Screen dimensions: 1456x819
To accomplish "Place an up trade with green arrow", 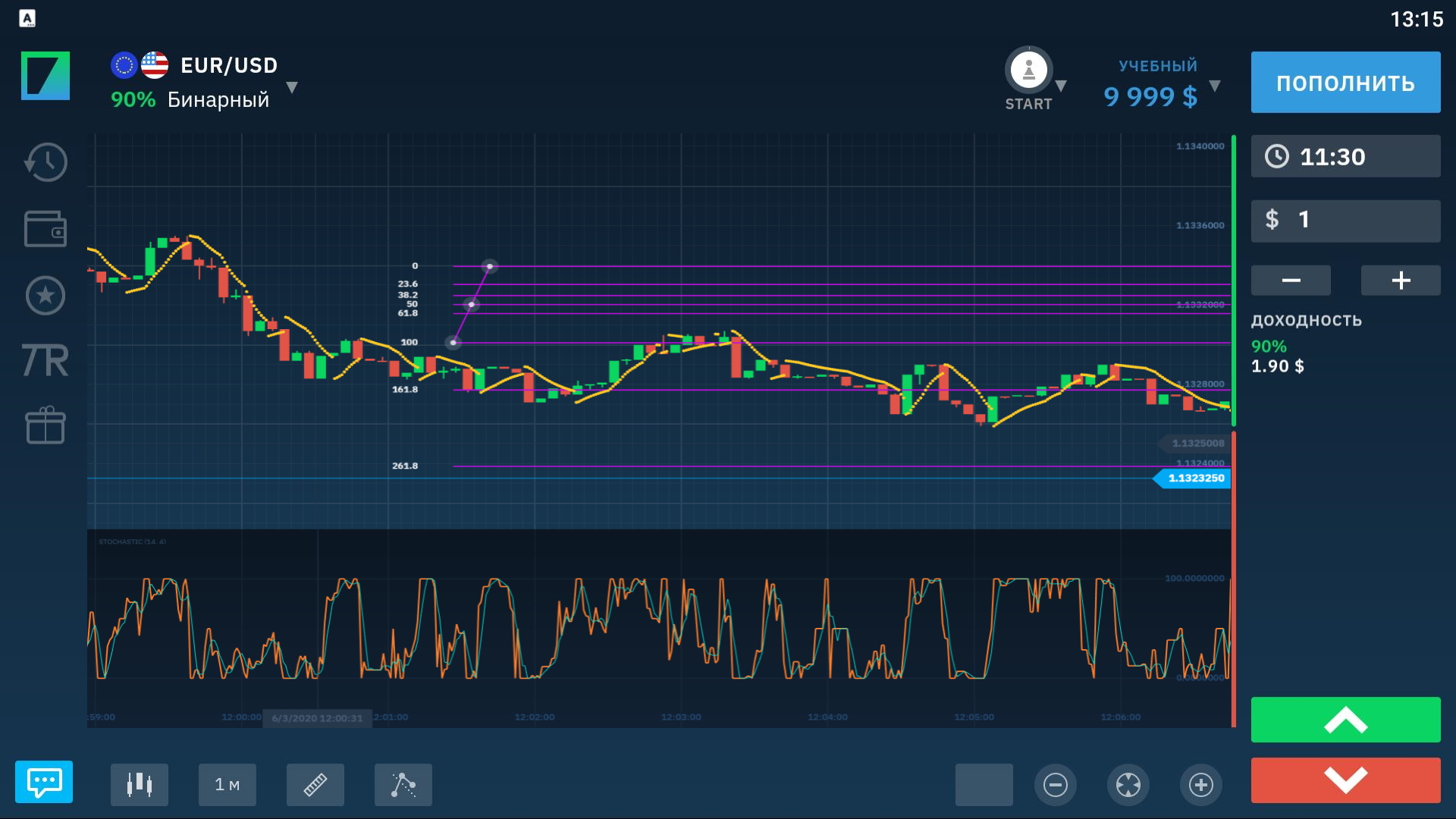I will click(x=1345, y=719).
